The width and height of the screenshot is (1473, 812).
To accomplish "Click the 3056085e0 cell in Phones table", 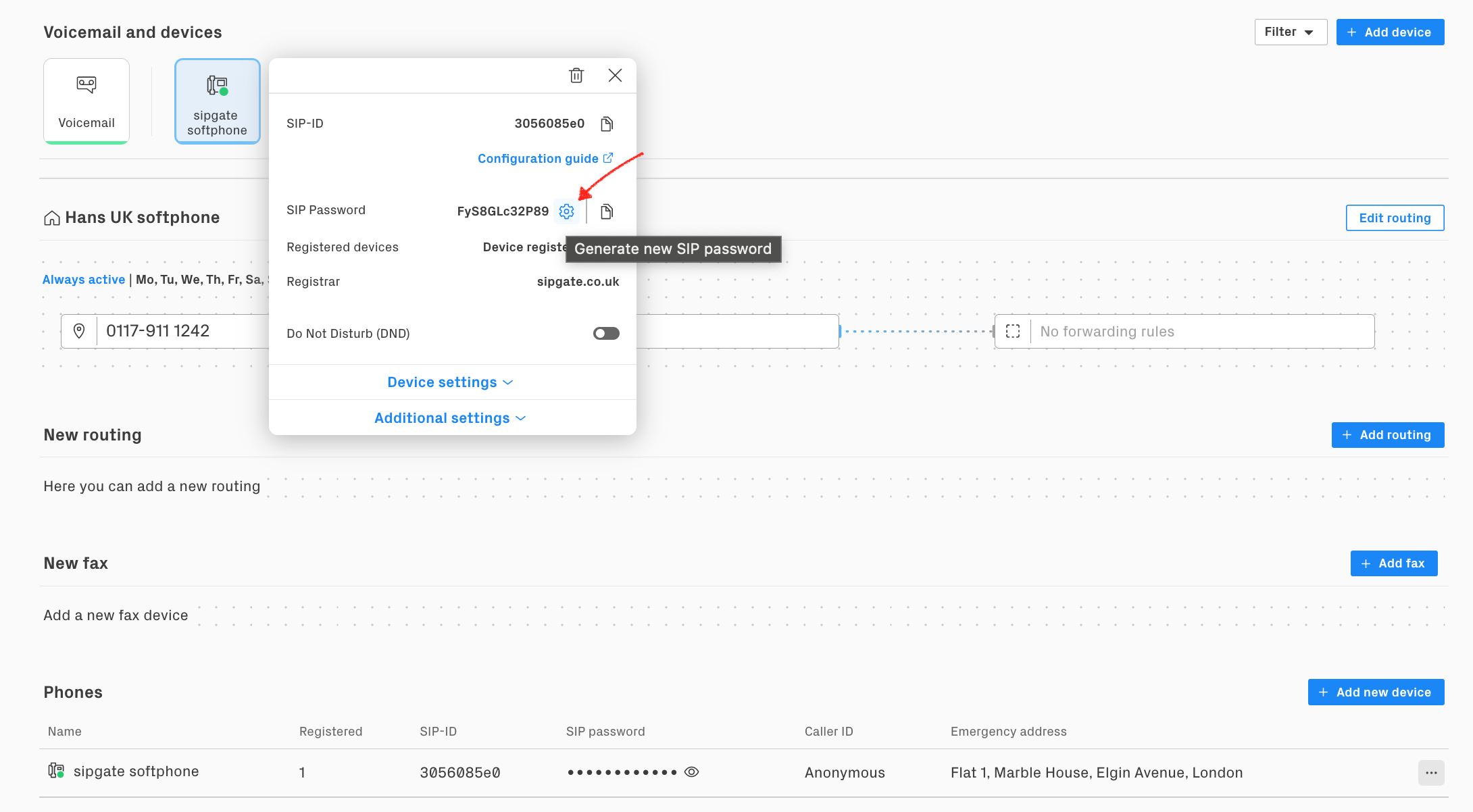I will coord(460,772).
